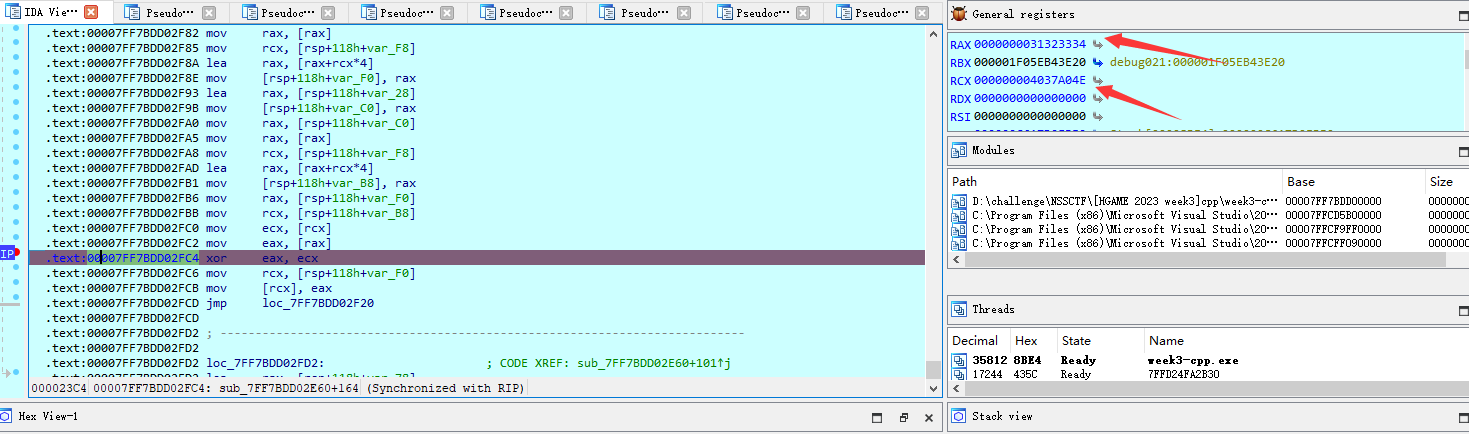Click Modules horizontal scrollbar left arrow
The image size is (1469, 434).
[x=957, y=259]
